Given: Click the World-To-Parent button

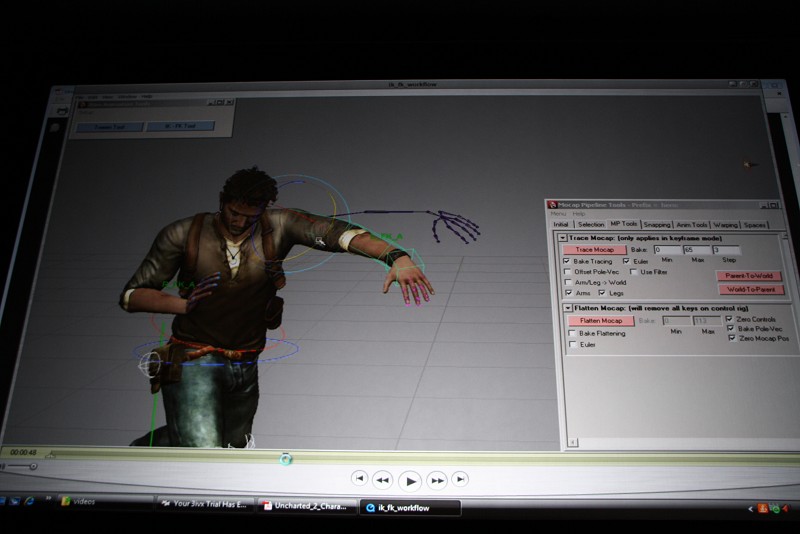Looking at the screenshot, I should [x=751, y=289].
